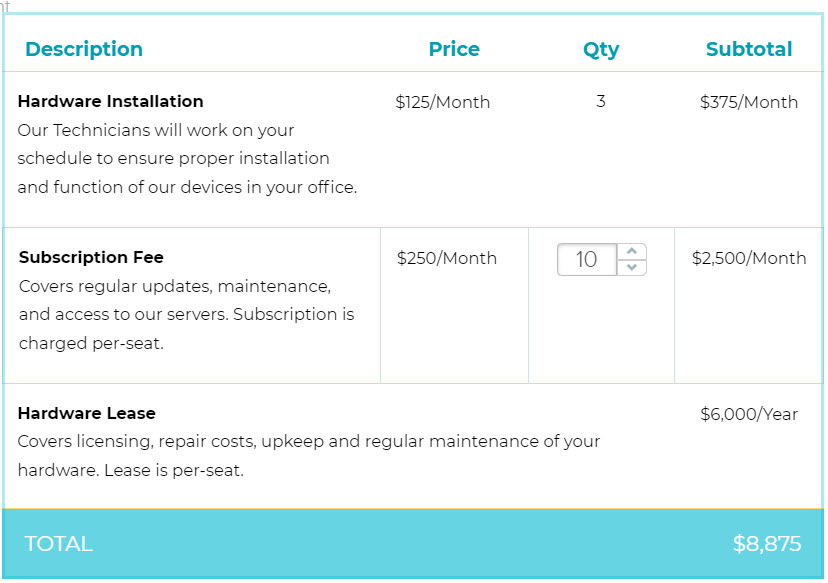This screenshot has height=583, width=828.
Task: Click the $125/Month price cell
Action: (x=443, y=102)
